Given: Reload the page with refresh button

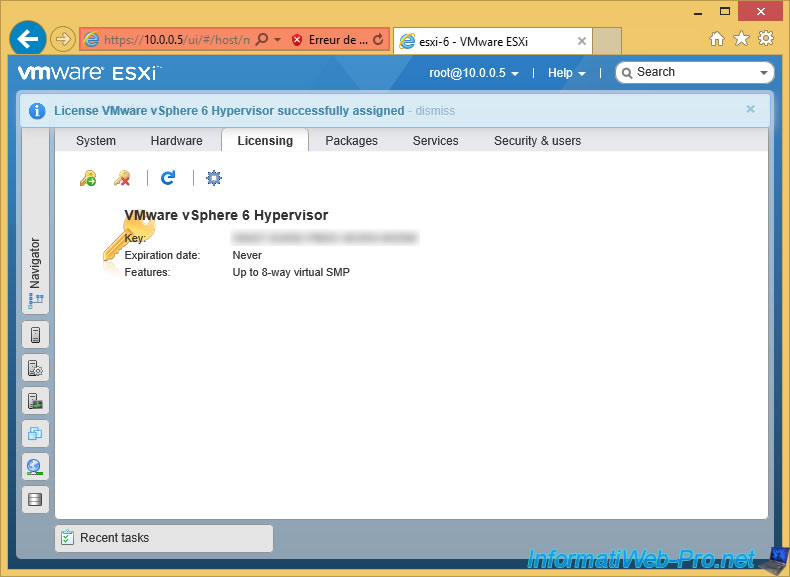Looking at the screenshot, I should [x=378, y=39].
